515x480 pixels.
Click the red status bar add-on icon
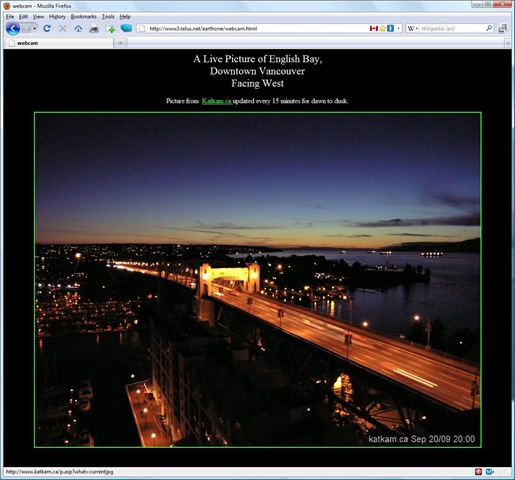tap(478, 472)
